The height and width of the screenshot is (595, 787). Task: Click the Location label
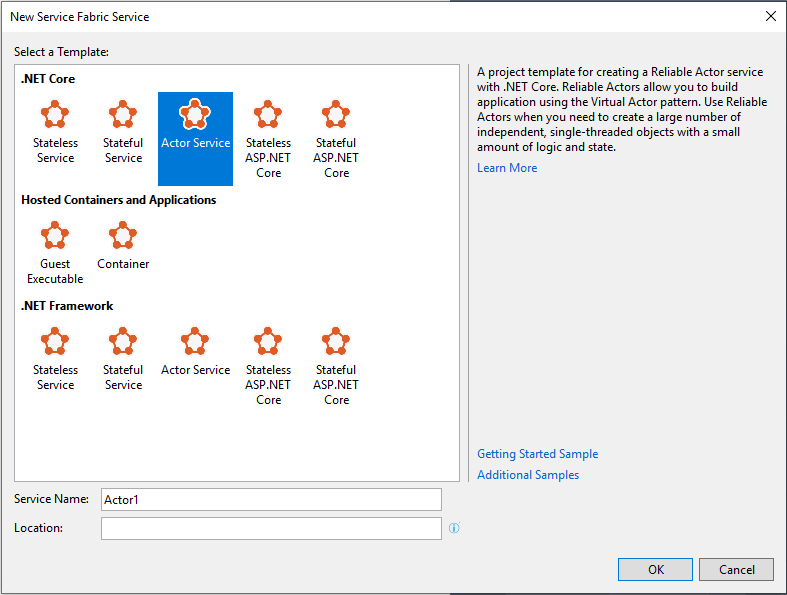[x=38, y=528]
